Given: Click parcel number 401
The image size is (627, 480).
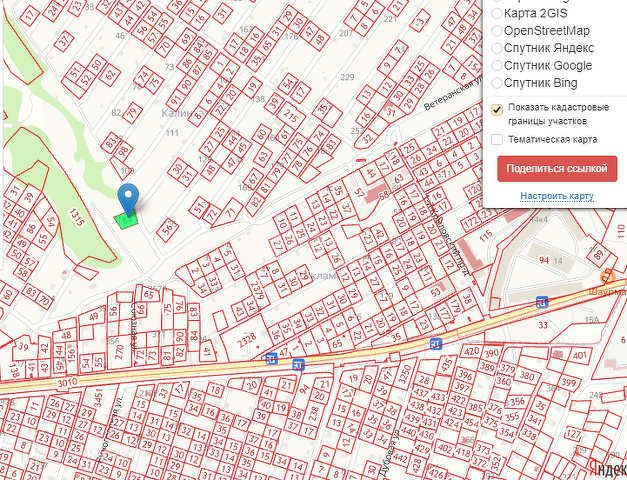Looking at the screenshot, I should point(579,355).
